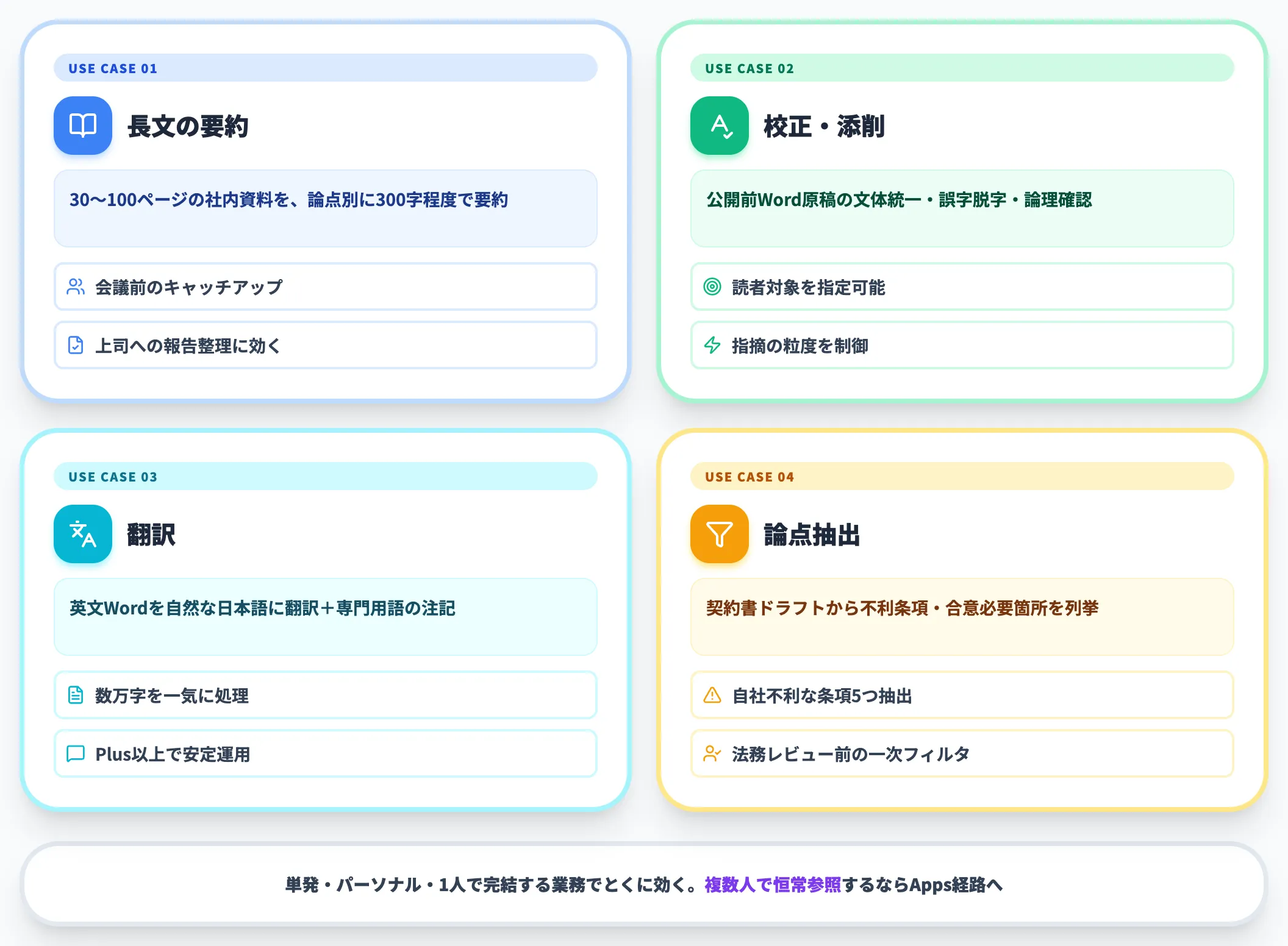Image resolution: width=1288 pixels, height=946 pixels.
Task: Select the USE CASE 02 label
Action: click(750, 68)
